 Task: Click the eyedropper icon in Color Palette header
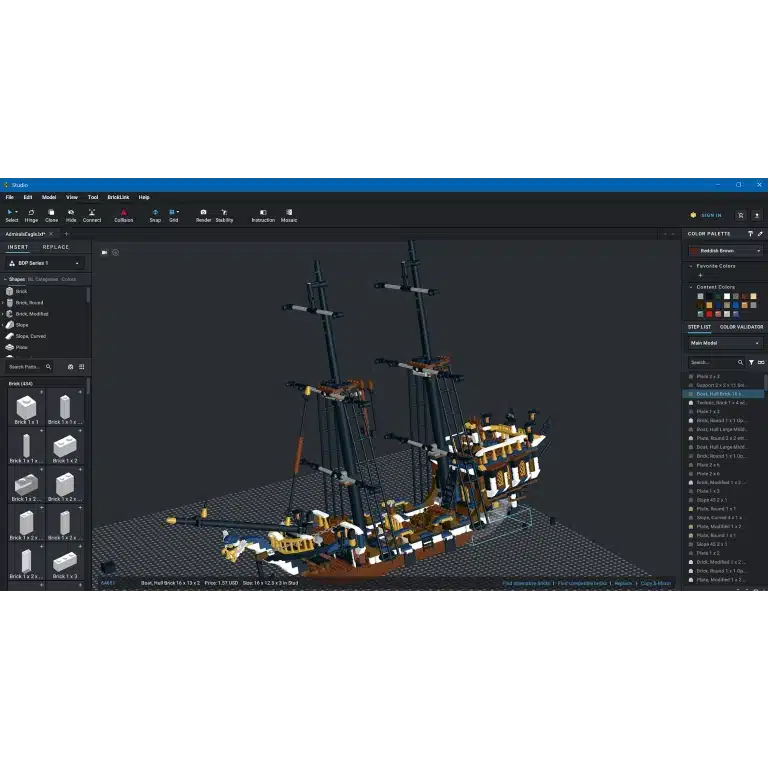pos(760,234)
